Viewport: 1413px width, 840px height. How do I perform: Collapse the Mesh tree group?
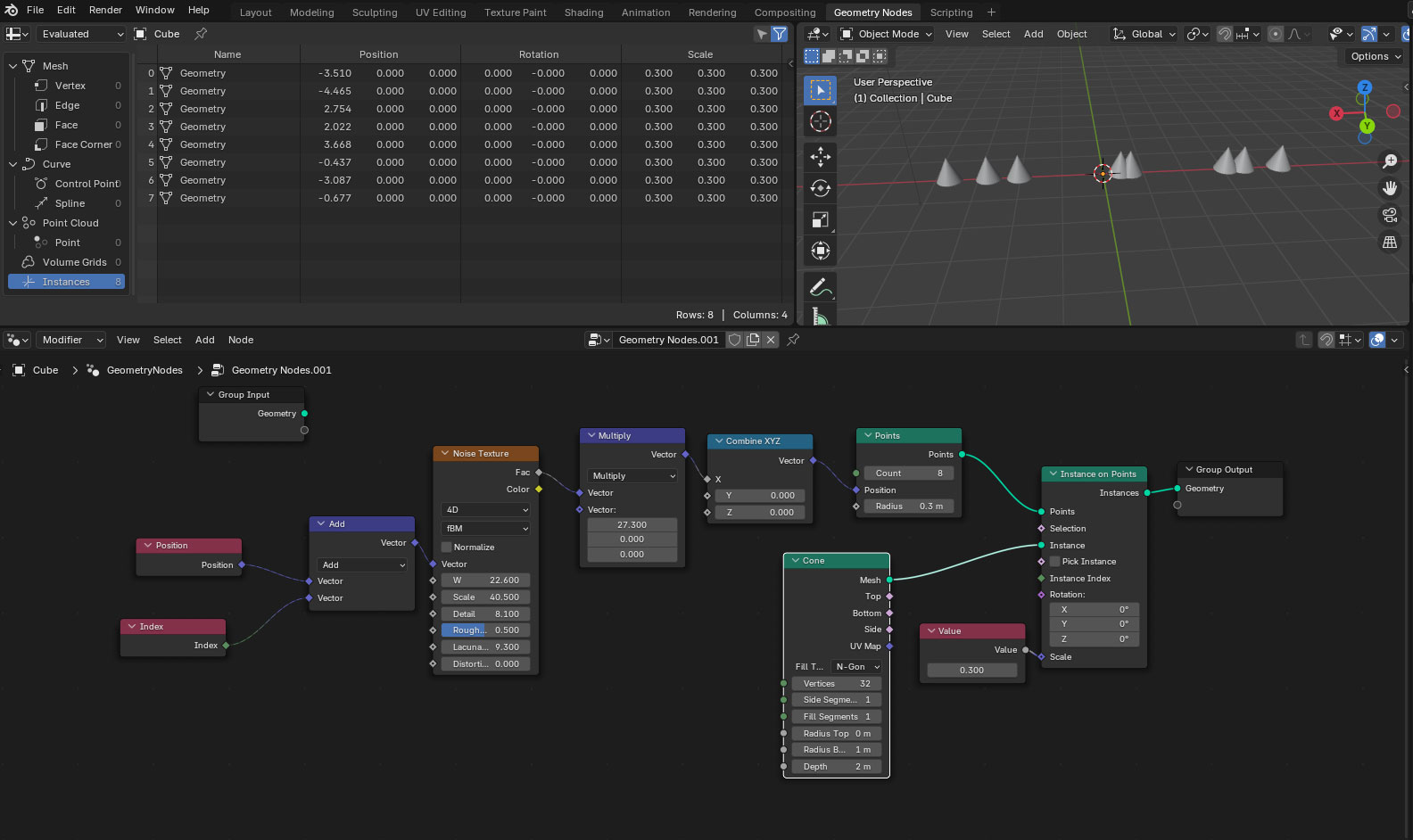(12, 66)
